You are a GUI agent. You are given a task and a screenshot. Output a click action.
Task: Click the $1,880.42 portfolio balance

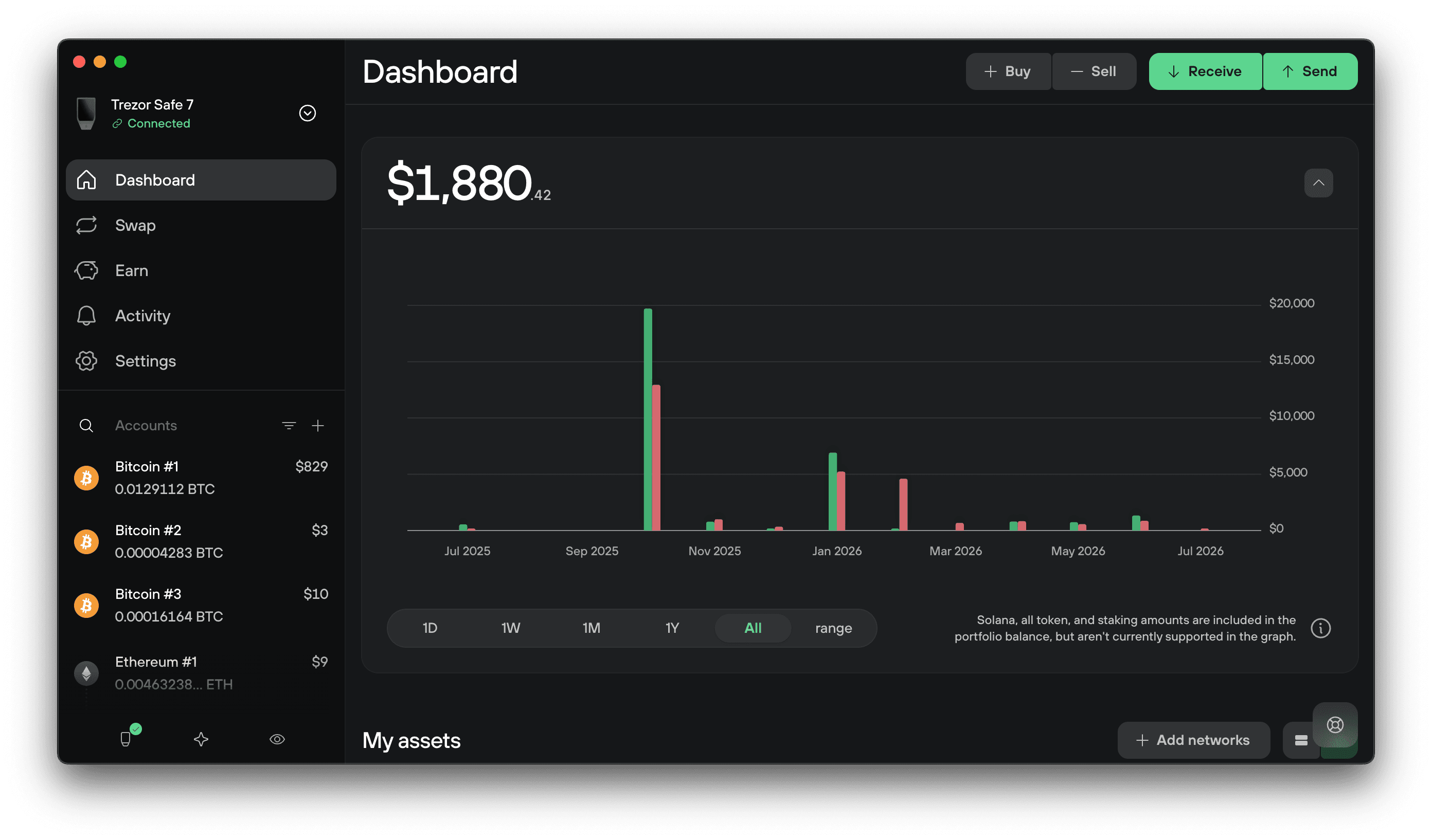[469, 183]
